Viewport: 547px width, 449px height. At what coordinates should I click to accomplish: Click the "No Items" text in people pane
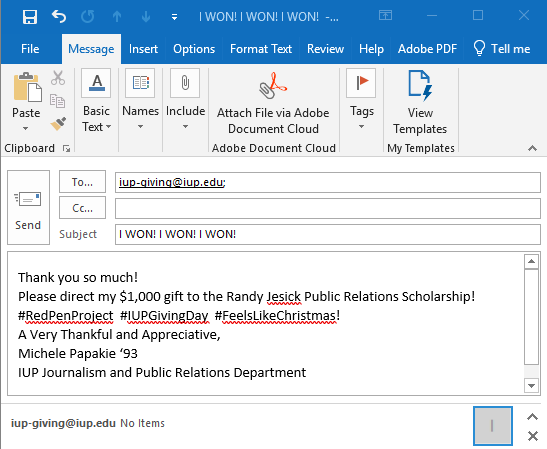pyautogui.click(x=142, y=423)
